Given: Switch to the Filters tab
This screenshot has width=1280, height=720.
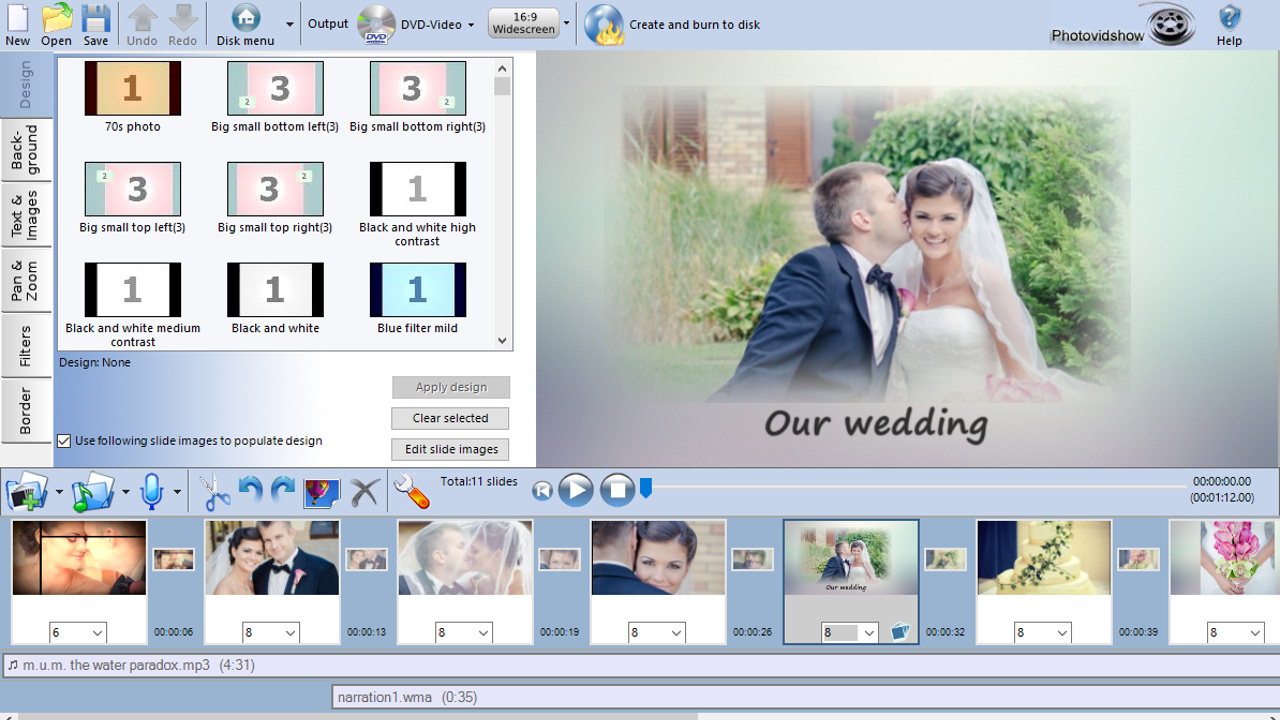Looking at the screenshot, I should click(26, 345).
